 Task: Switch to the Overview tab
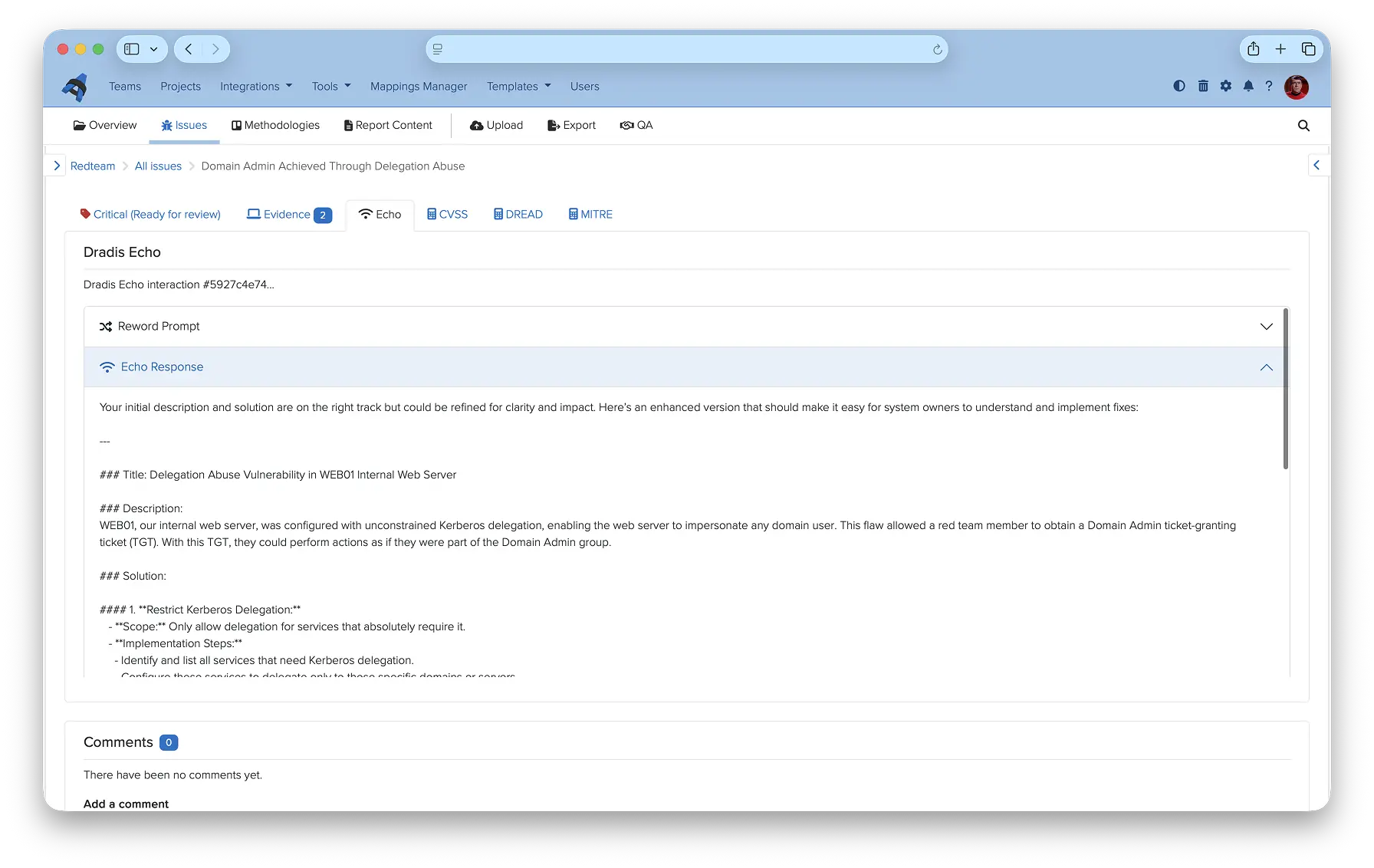point(105,126)
